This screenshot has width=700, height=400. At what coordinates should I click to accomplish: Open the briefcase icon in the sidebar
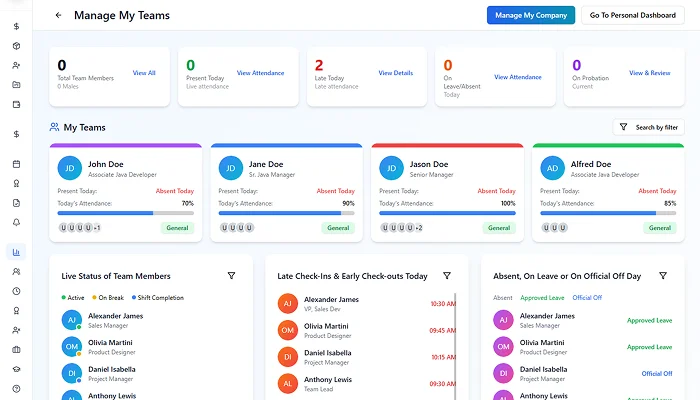tap(16, 349)
